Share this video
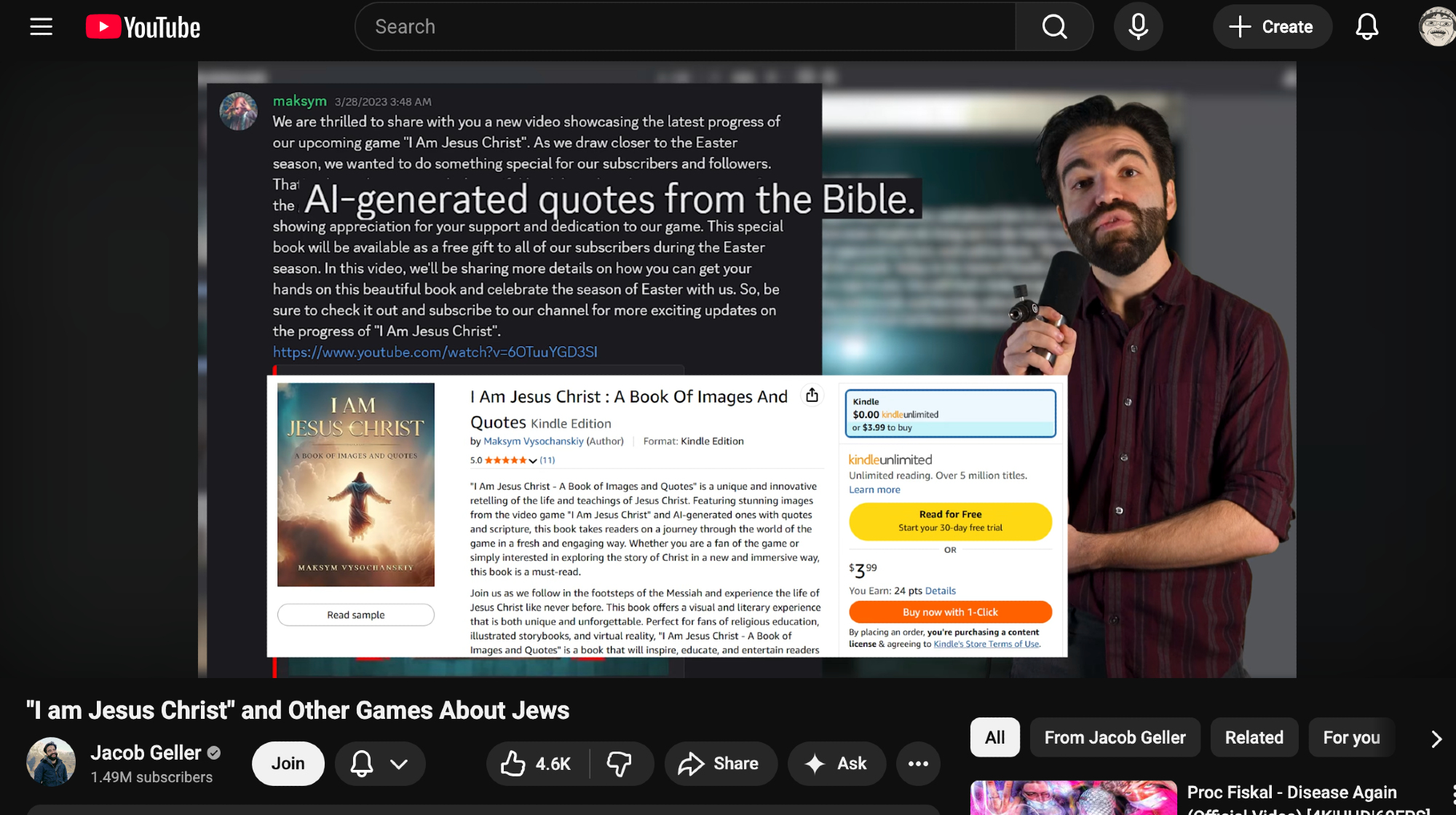 click(x=719, y=763)
